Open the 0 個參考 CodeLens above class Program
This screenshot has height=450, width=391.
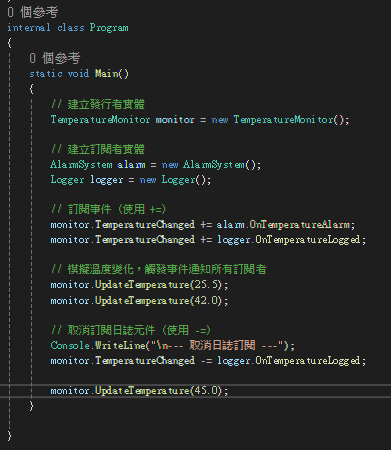[x=33, y=12]
